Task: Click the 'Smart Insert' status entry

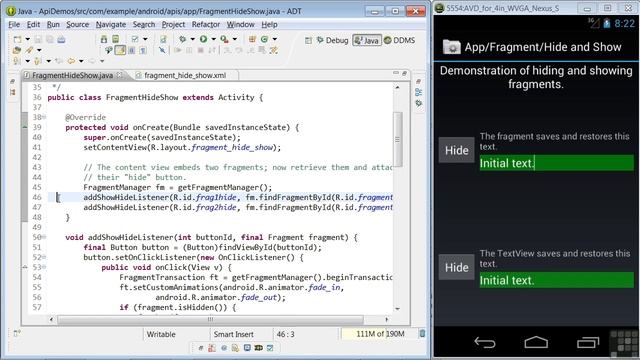Action: (233, 334)
